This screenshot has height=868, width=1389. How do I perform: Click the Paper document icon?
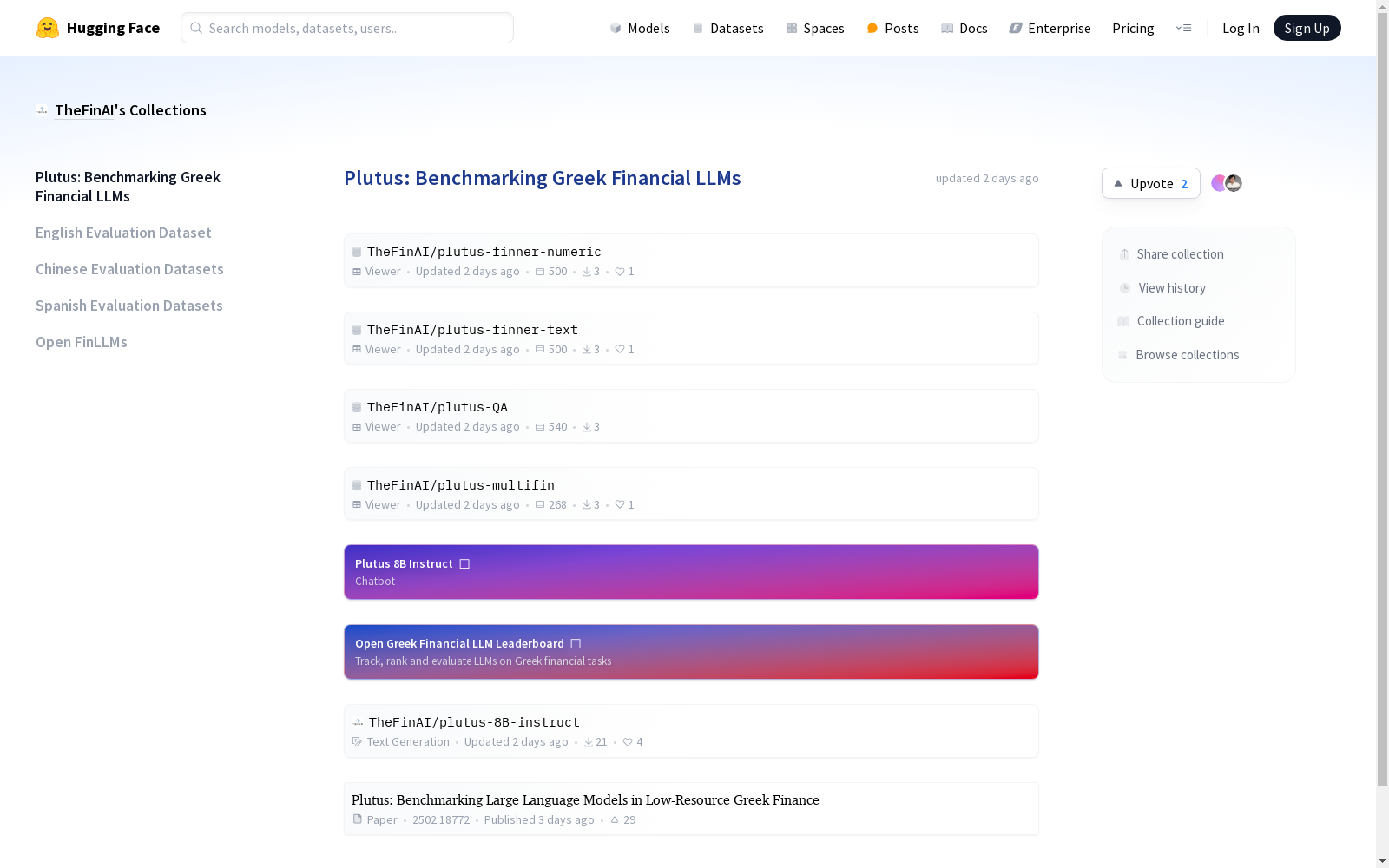pos(357,819)
